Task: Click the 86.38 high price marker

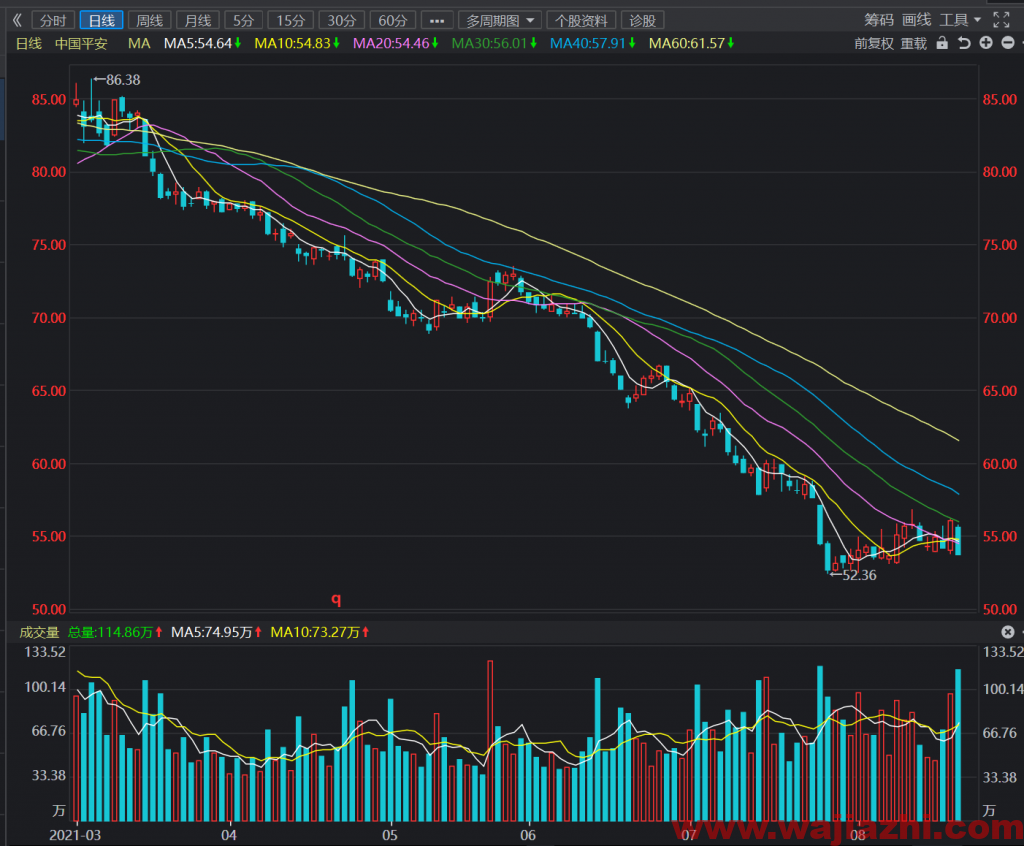Action: coord(123,80)
